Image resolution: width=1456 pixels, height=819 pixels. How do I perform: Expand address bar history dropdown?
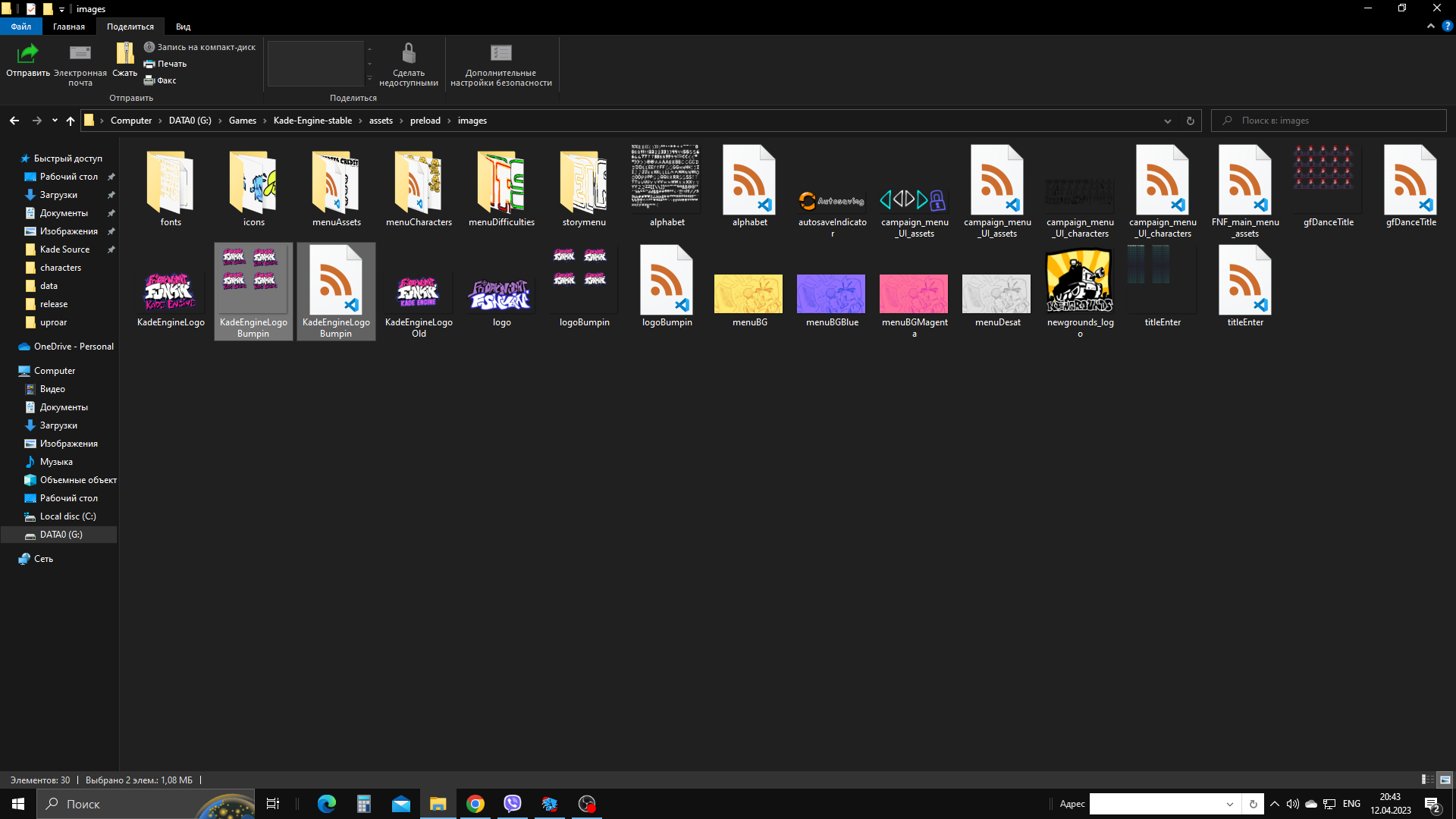pyautogui.click(x=1168, y=121)
